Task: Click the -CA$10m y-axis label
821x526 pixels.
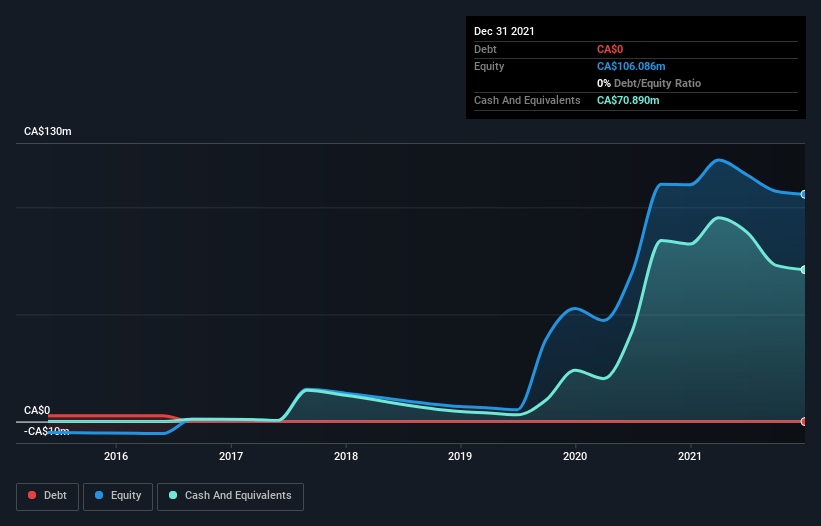Action: pos(47,431)
